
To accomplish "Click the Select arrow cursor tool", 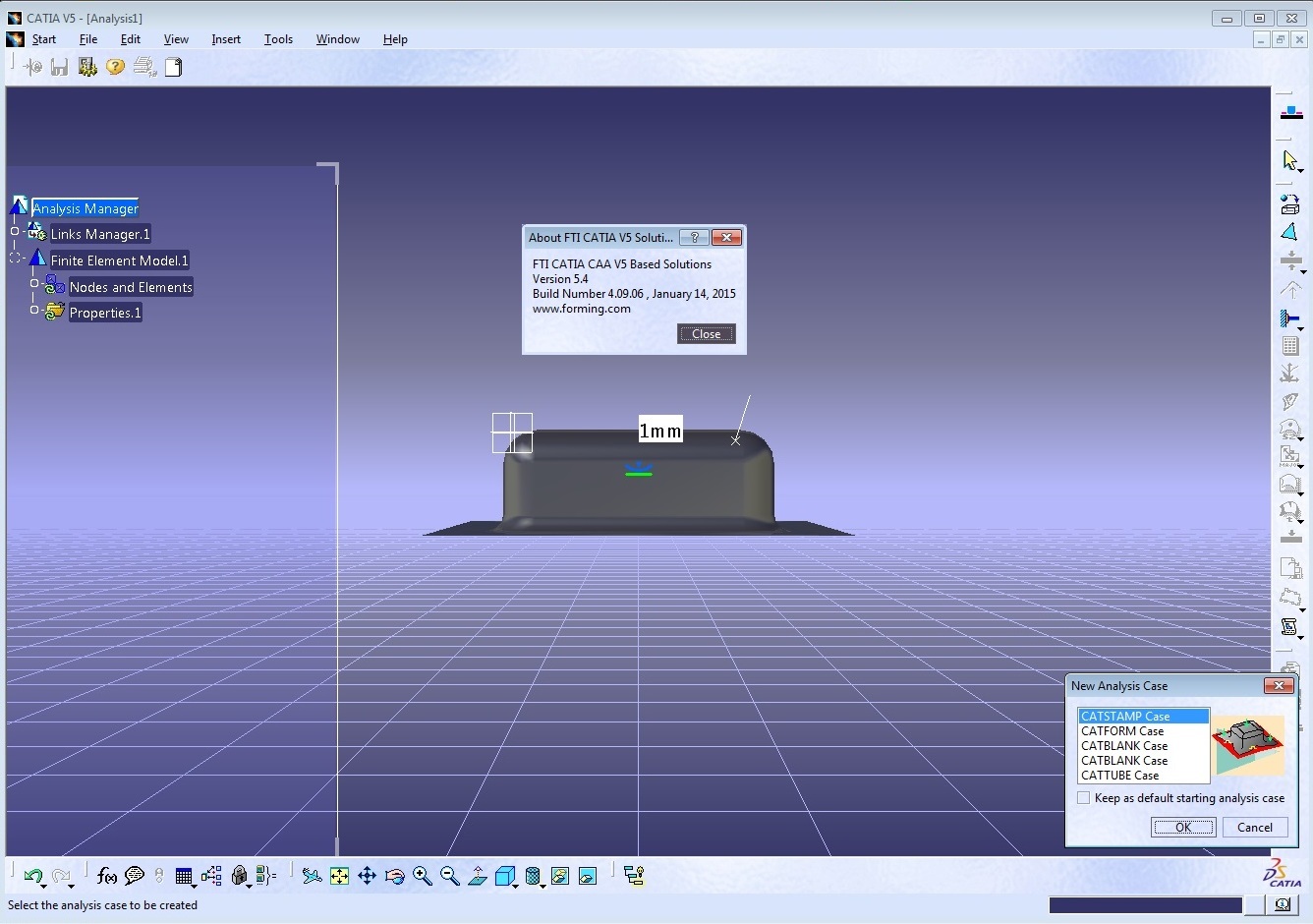I will (x=1289, y=160).
